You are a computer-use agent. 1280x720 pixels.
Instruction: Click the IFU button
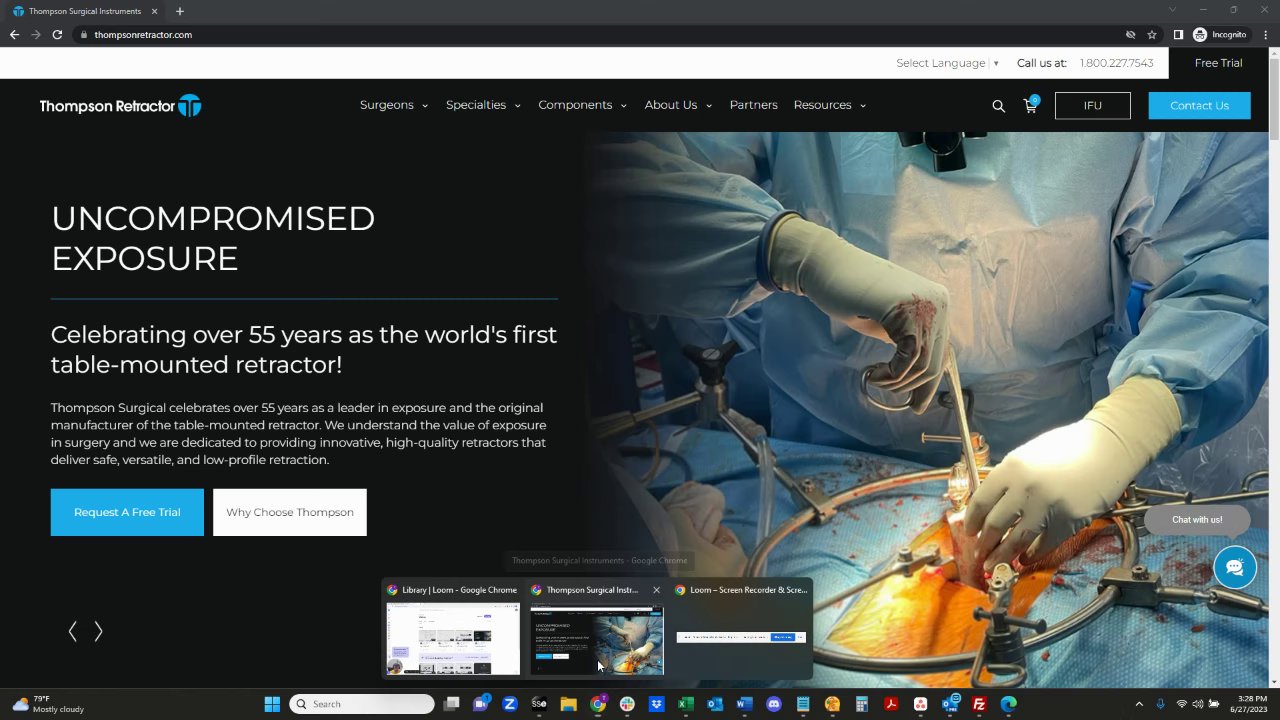1092,105
